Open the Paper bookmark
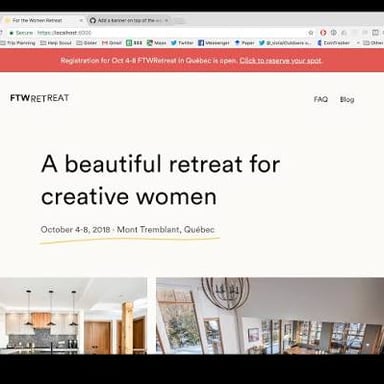 coord(244,43)
